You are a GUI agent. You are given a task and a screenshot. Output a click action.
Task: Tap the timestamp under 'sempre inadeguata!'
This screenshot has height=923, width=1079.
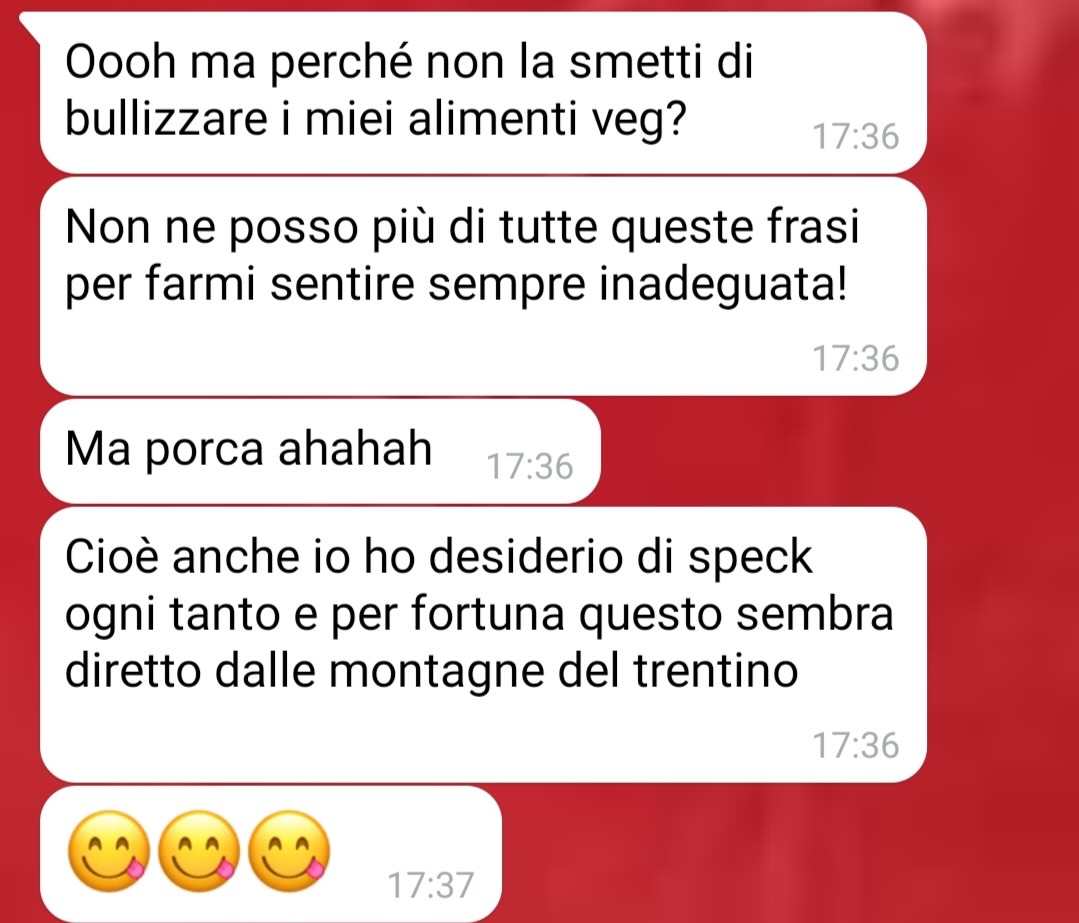pyautogui.click(x=856, y=359)
